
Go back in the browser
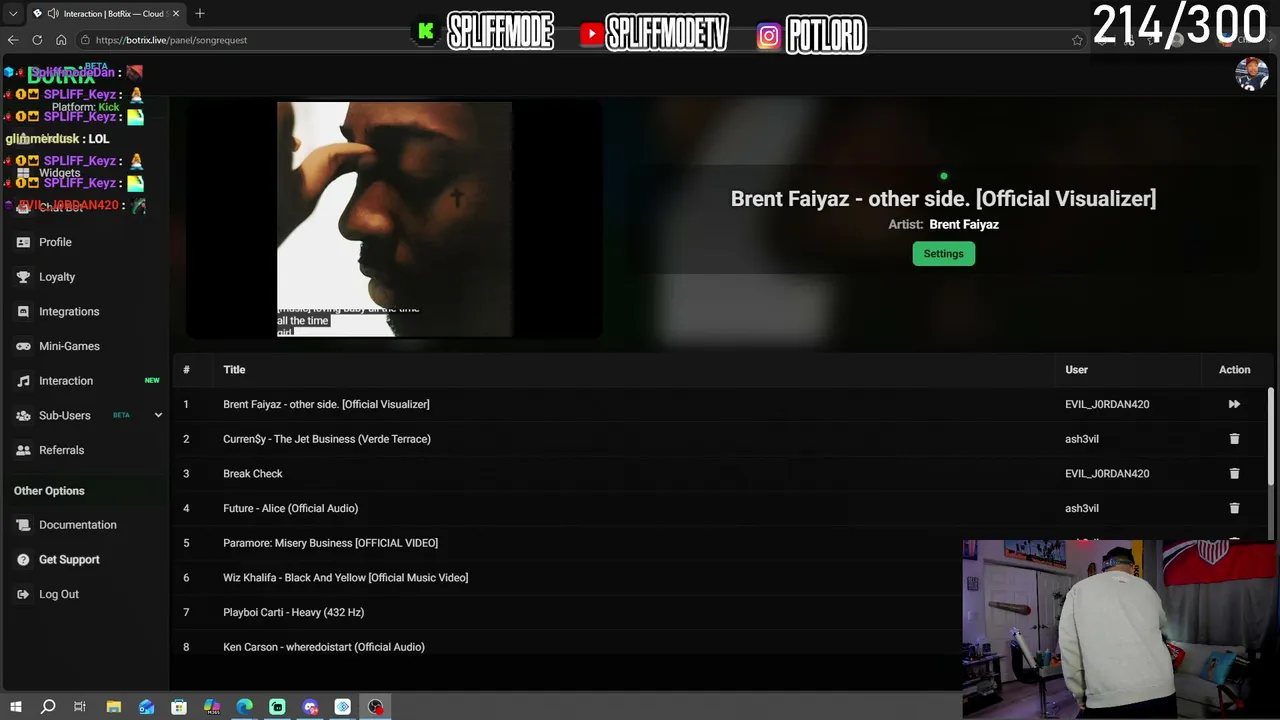pos(13,40)
